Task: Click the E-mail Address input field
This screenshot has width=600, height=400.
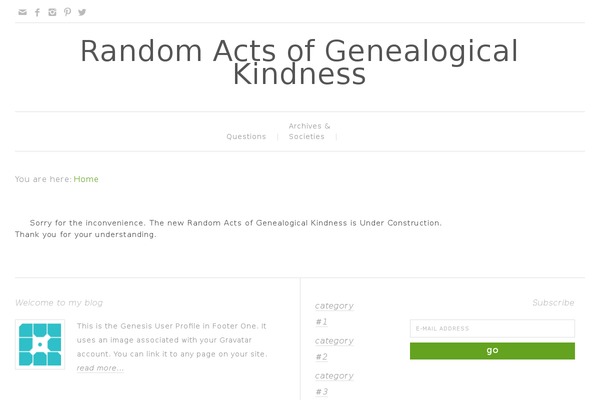Action: point(492,328)
